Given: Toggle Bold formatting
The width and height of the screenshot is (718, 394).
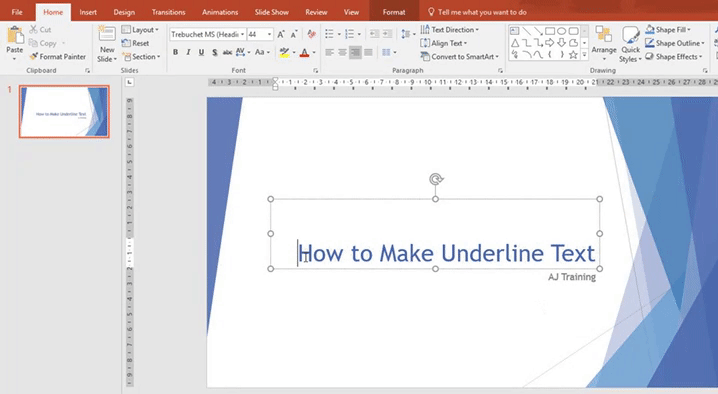Looking at the screenshot, I should 175,53.
